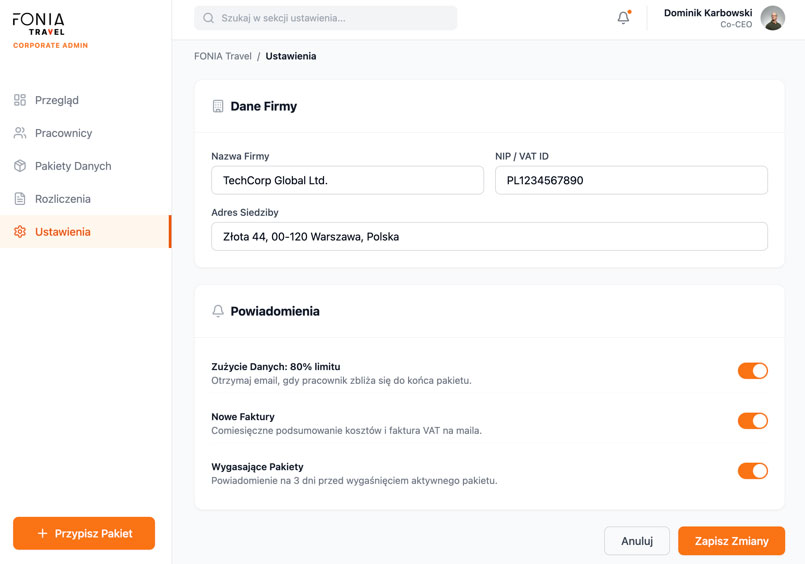
Task: Click the Pracownicy people icon
Action: point(20,133)
